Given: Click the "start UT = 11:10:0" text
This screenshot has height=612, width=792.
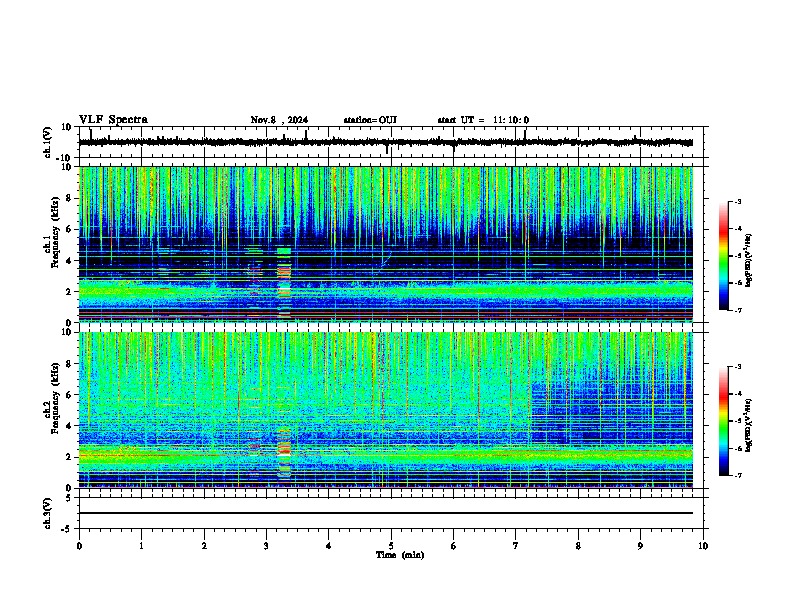Looking at the screenshot, I should [x=483, y=120].
